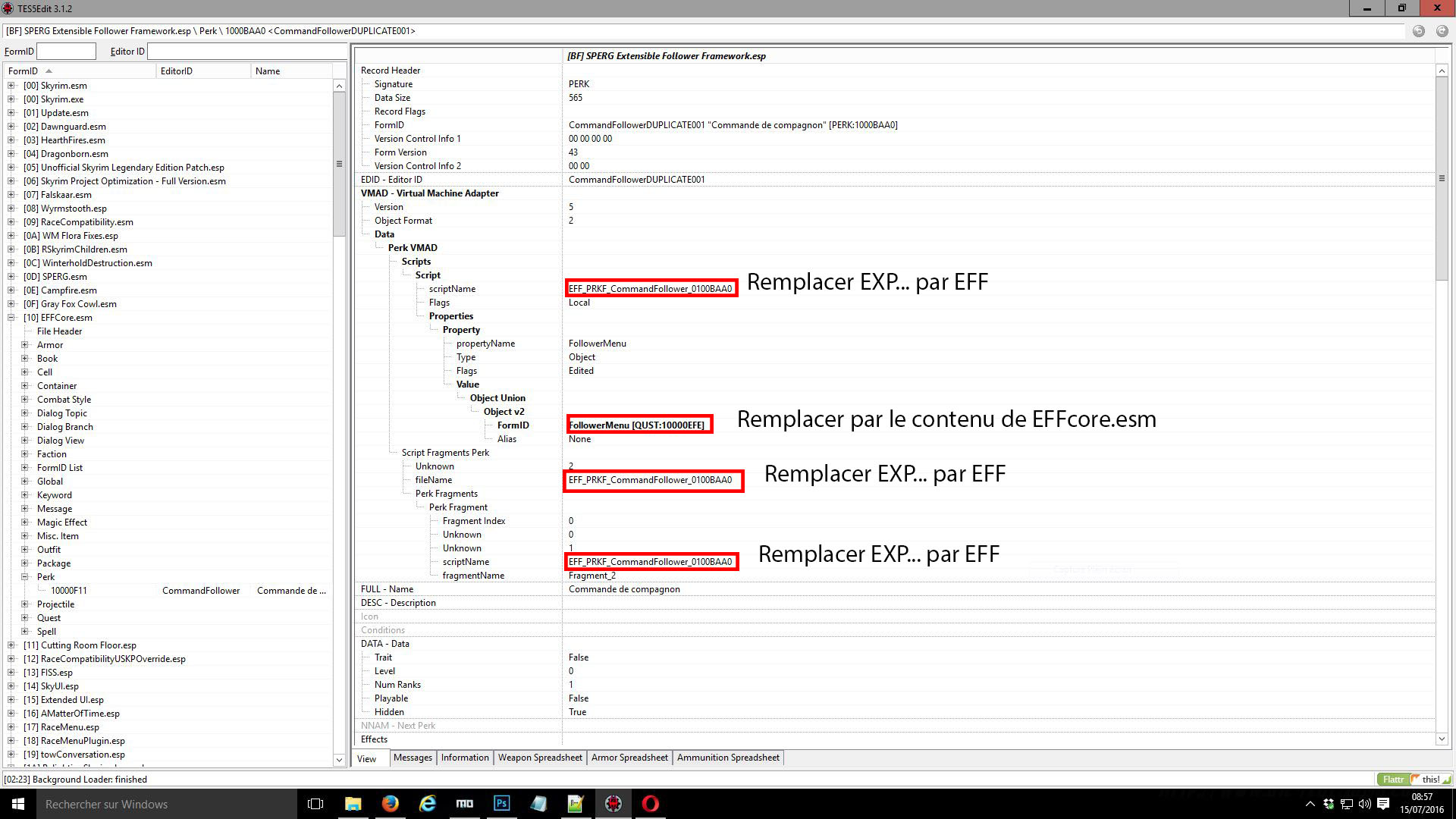Expand the Faction group in tree
Image resolution: width=1456 pixels, height=819 pixels.
(25, 454)
